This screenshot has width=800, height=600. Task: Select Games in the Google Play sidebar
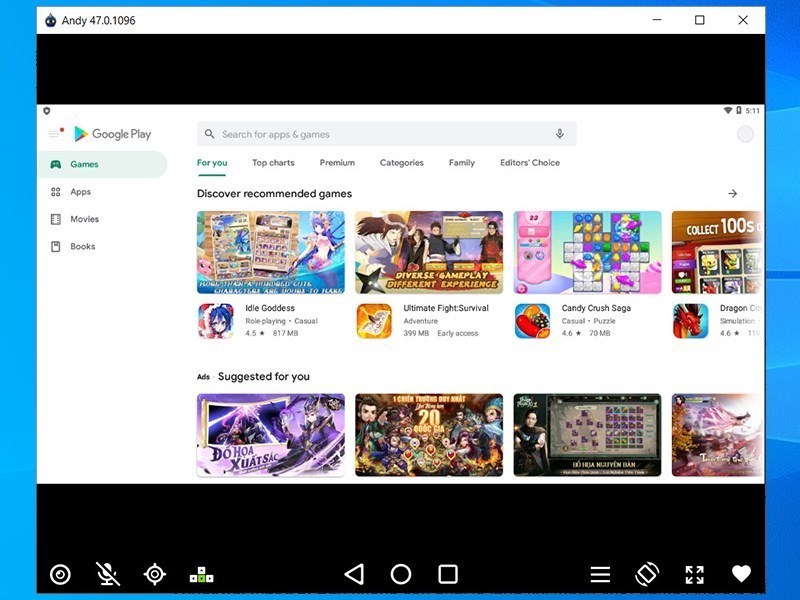pos(84,164)
